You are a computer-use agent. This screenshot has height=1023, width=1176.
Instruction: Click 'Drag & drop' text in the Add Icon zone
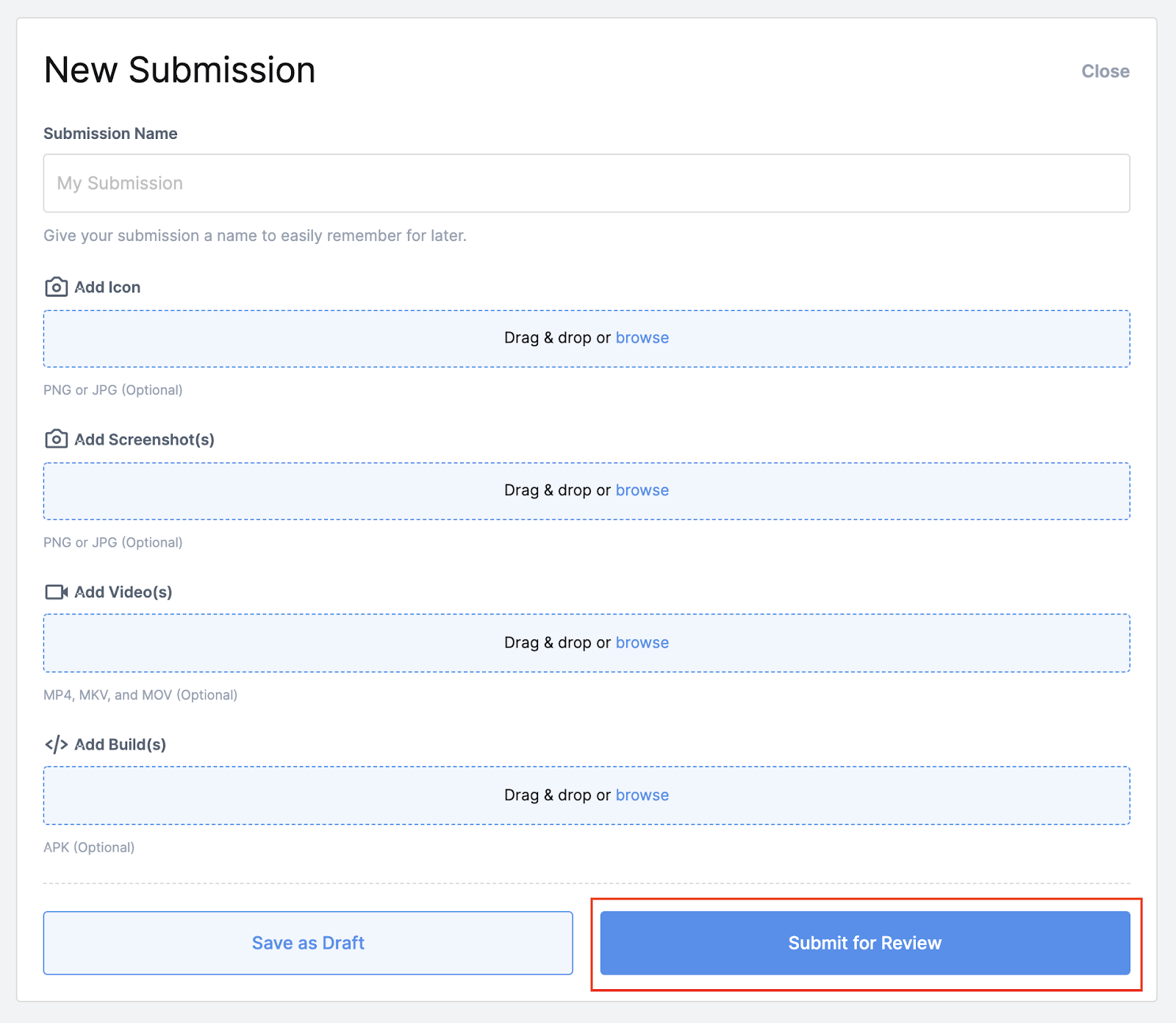point(548,338)
